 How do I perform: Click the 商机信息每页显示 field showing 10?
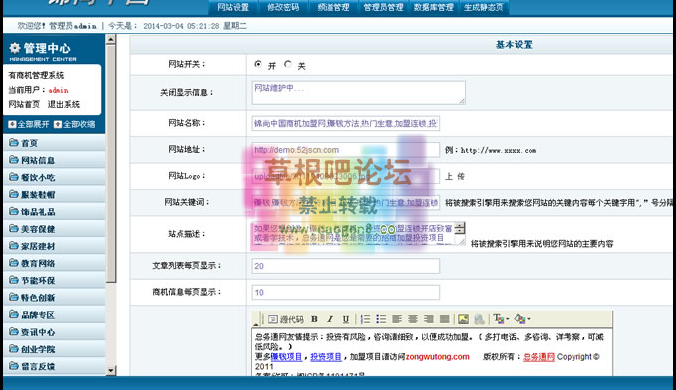[x=345, y=292]
